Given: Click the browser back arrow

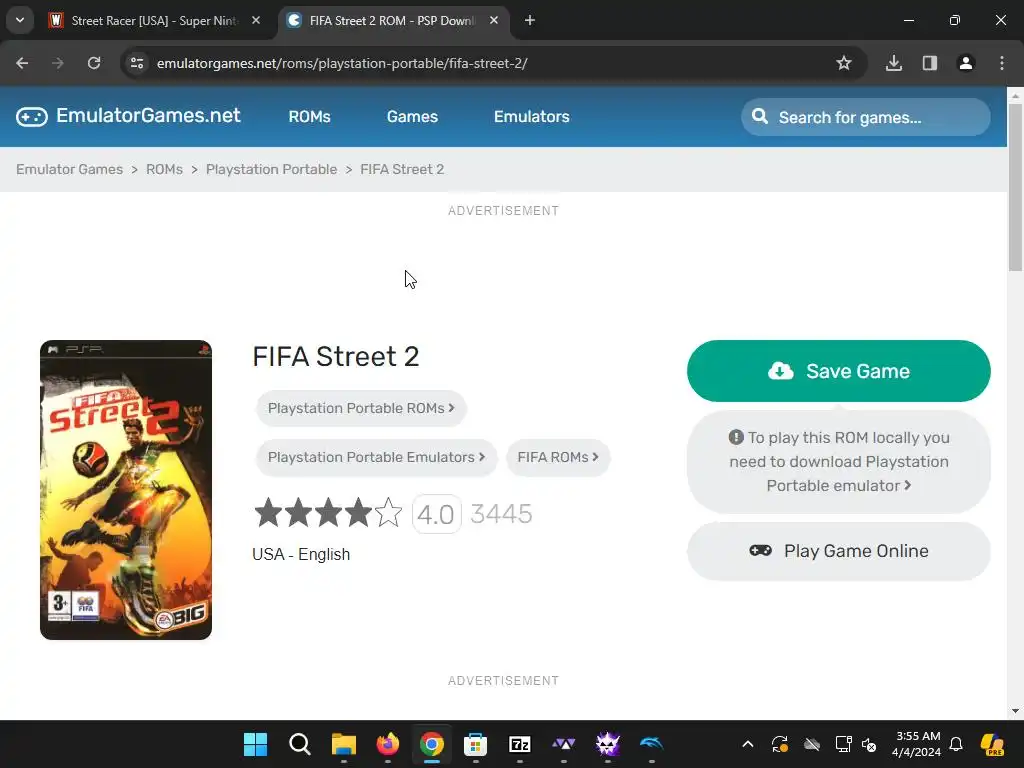Looking at the screenshot, I should click(22, 63).
